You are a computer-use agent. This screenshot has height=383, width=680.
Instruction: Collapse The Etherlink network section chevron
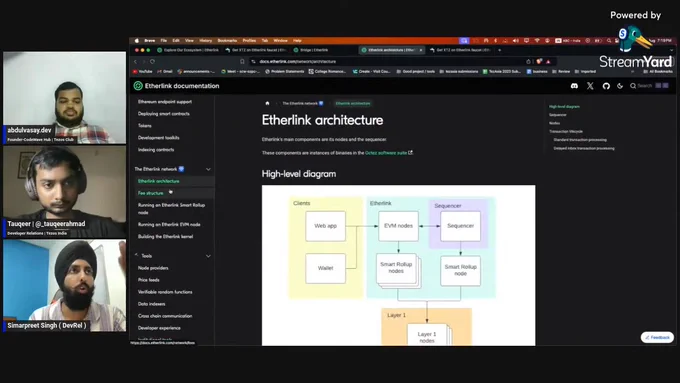pyautogui.click(x=208, y=169)
